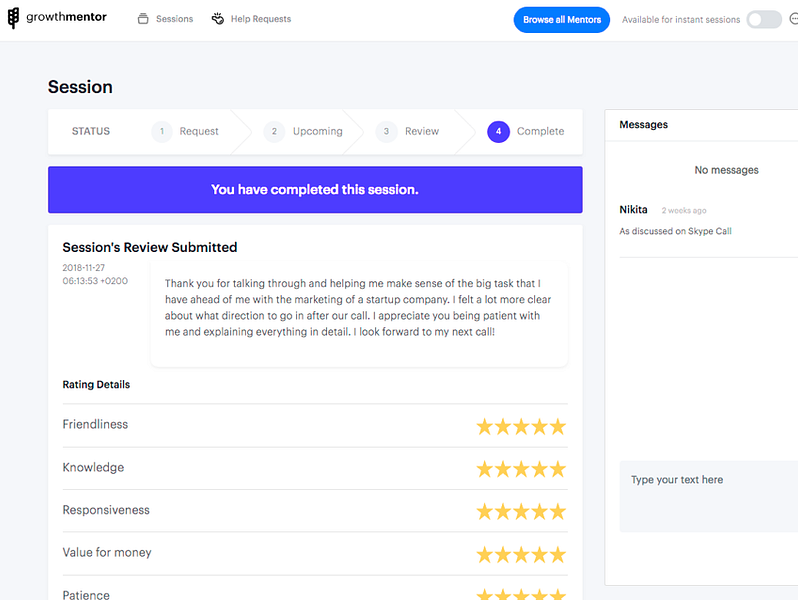Click the Sessions stack icon

pyautogui.click(x=143, y=19)
